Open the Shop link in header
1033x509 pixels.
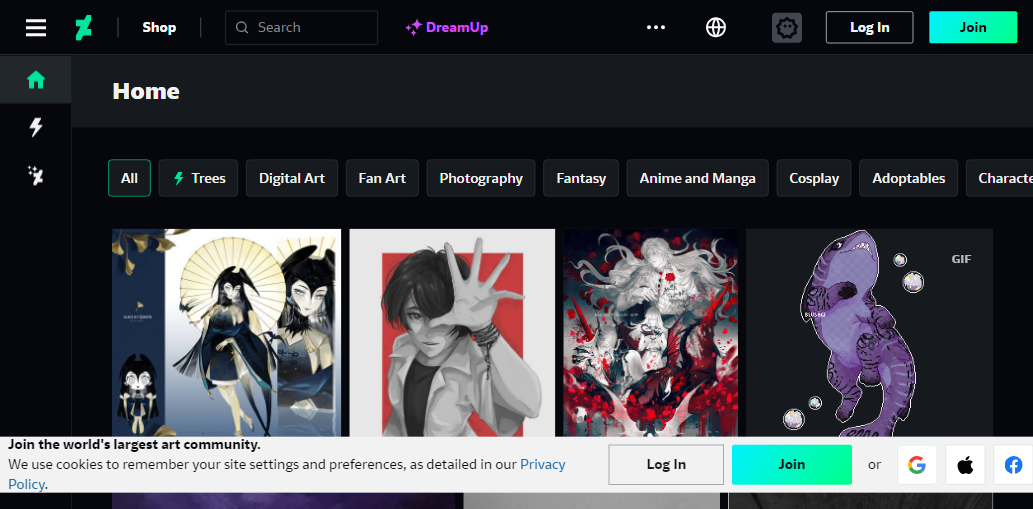click(159, 28)
